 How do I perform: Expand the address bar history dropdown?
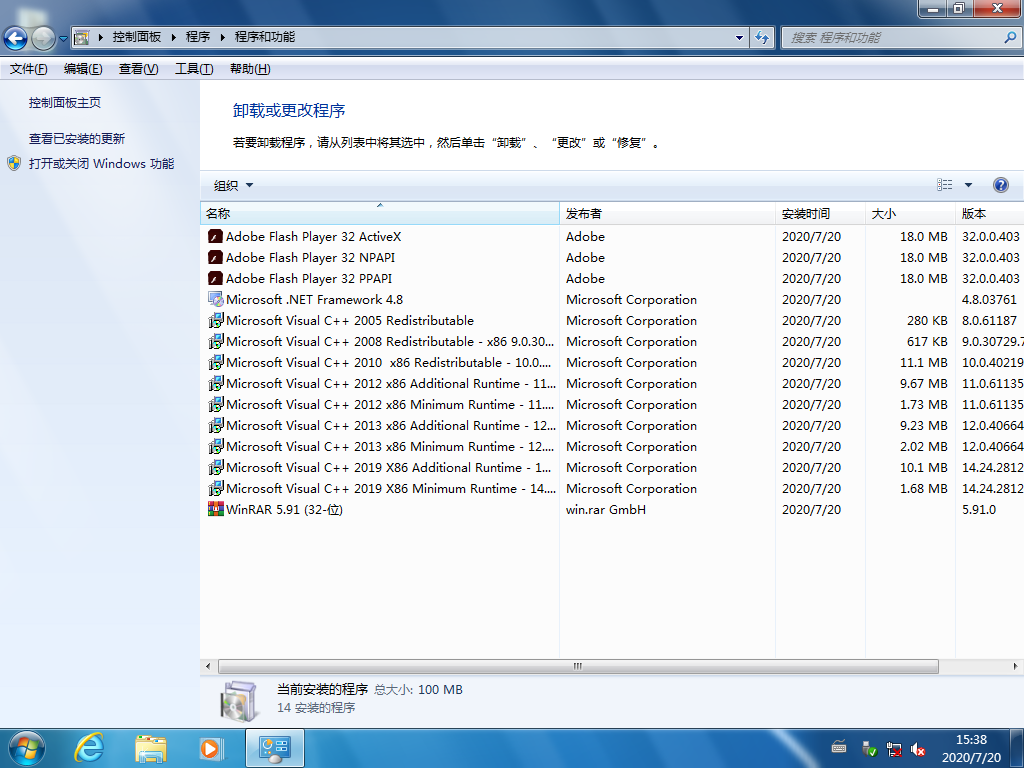click(739, 37)
